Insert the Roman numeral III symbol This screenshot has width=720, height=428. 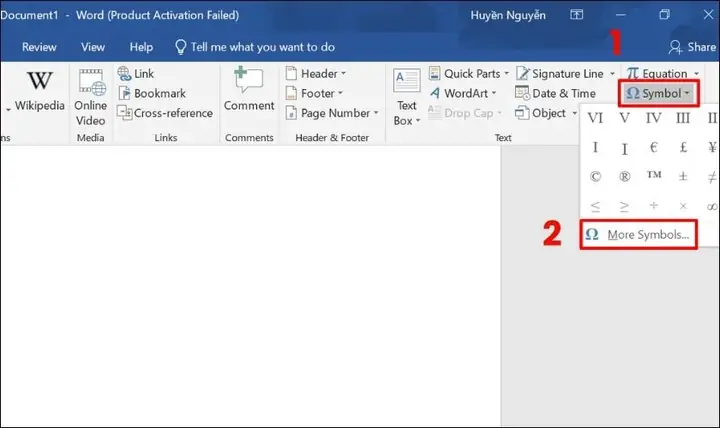tap(683, 118)
